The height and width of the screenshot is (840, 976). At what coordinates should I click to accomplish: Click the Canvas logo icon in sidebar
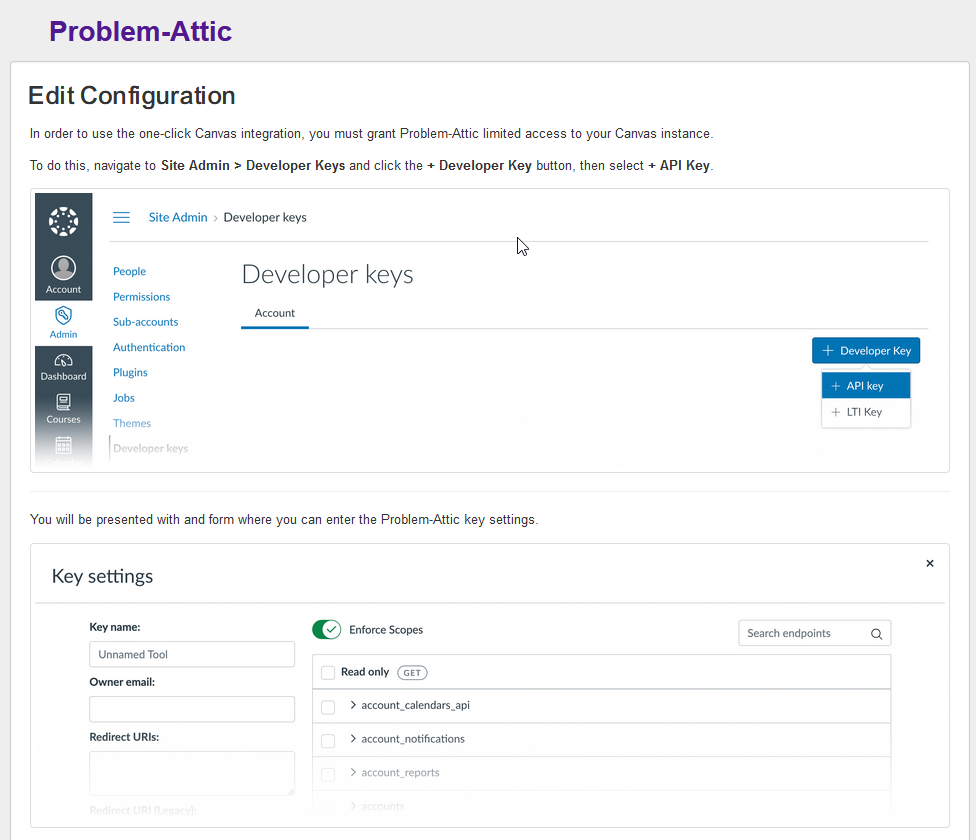pyautogui.click(x=63, y=222)
